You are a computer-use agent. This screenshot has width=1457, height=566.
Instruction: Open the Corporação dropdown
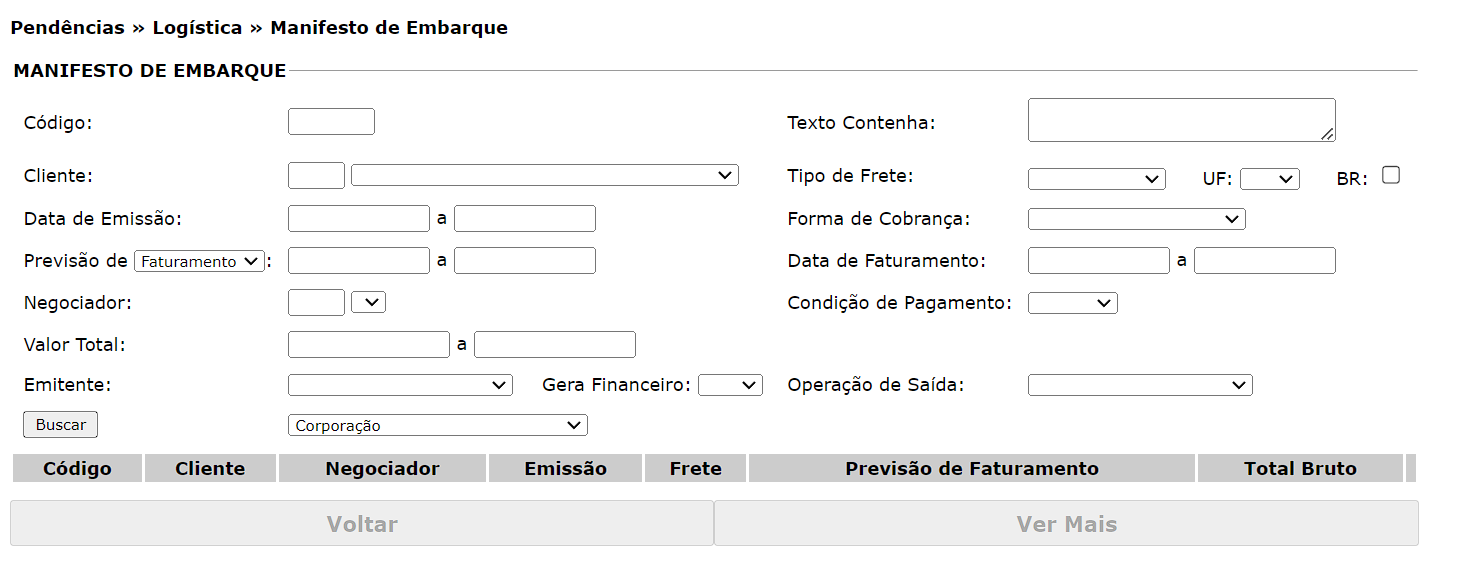(437, 426)
